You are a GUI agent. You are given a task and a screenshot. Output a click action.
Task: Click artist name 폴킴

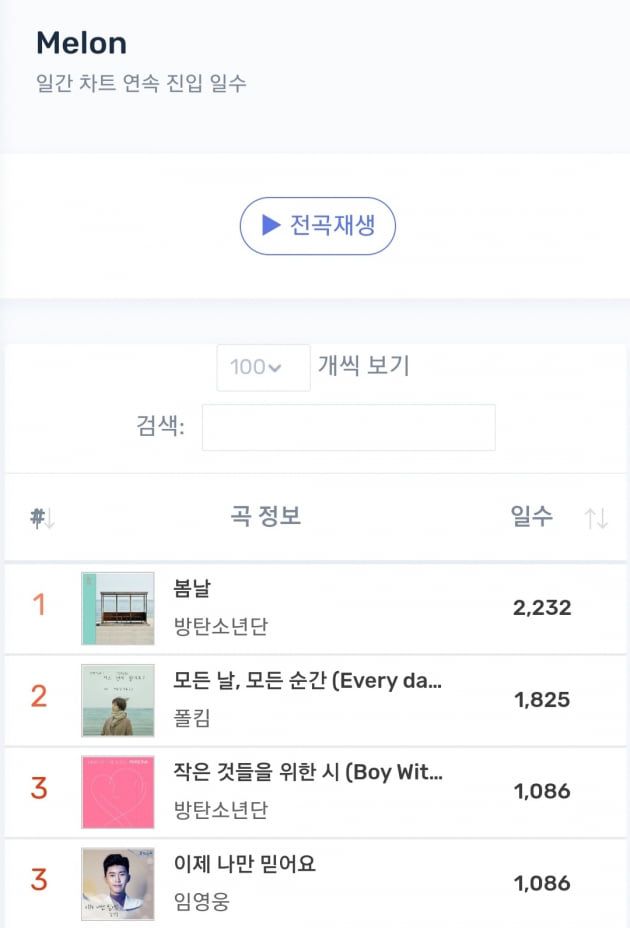[x=192, y=718]
